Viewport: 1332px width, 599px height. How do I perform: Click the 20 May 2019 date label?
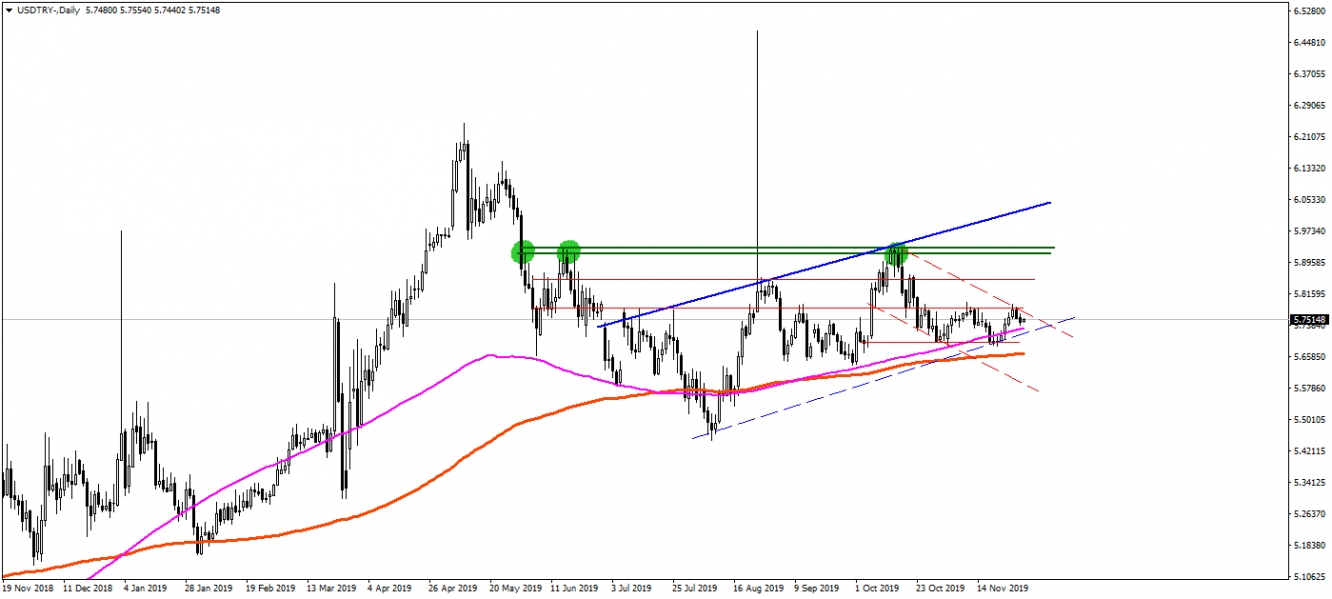[517, 589]
